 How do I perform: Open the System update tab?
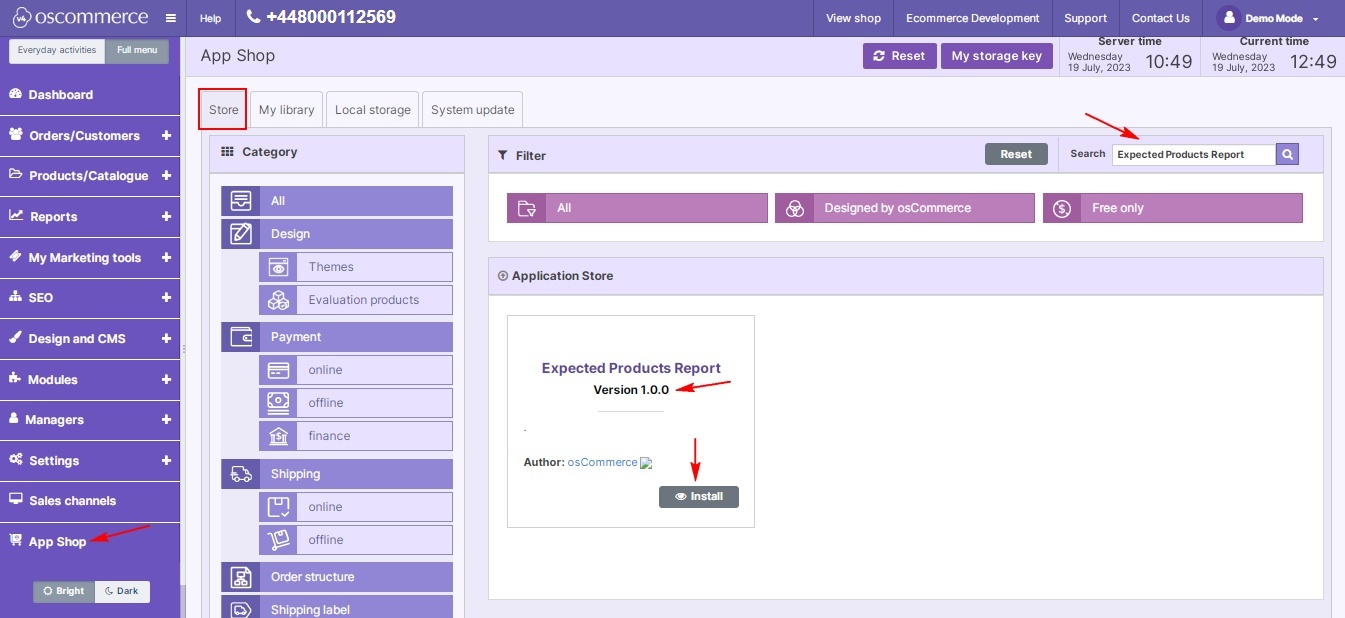pyautogui.click(x=473, y=110)
